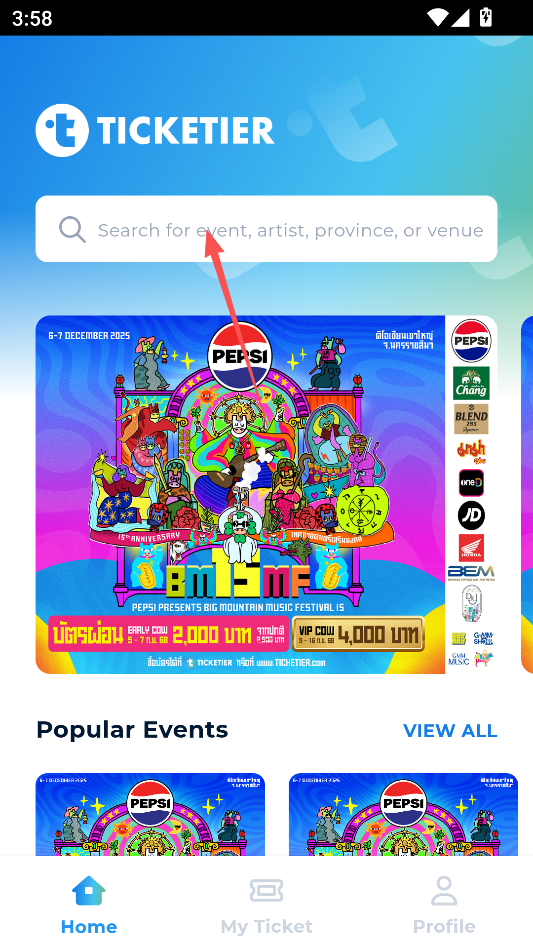Tap the Pepsi sponsor logo on banner

[x=471, y=340]
